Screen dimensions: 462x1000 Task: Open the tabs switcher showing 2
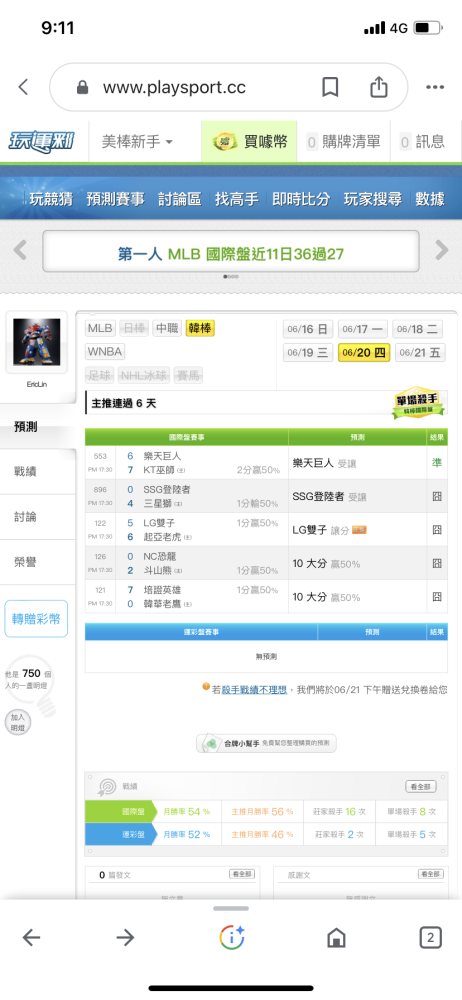point(431,937)
